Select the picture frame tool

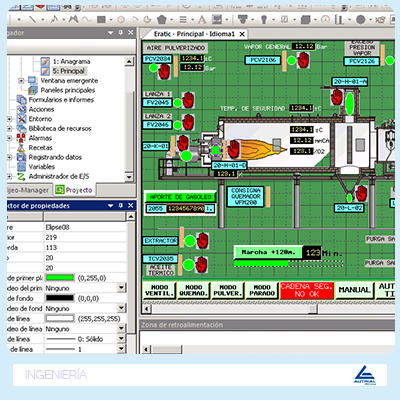coord(217,19)
